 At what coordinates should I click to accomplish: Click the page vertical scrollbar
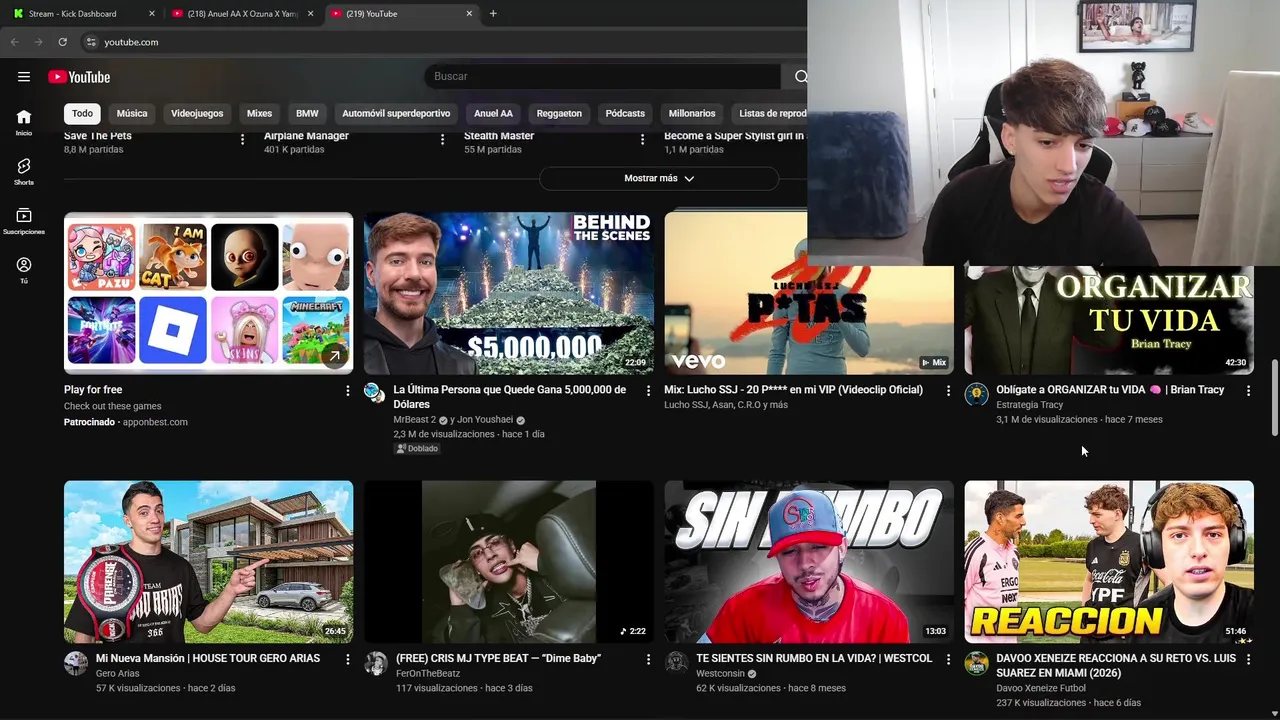coord(1274,397)
